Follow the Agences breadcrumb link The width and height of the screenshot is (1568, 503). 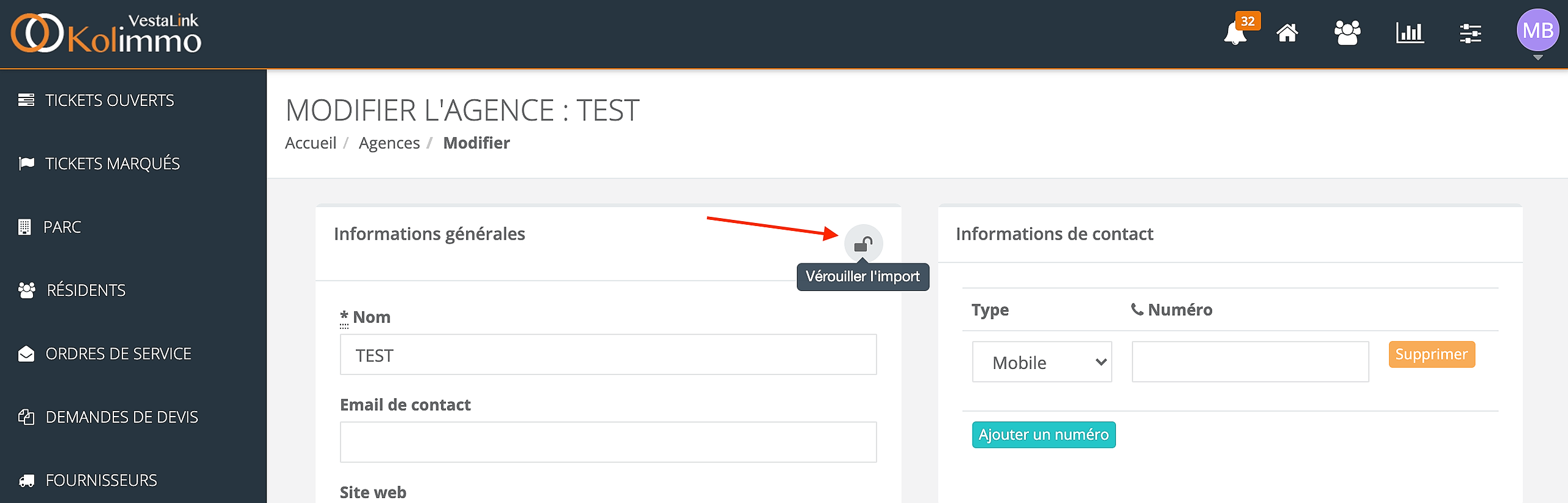point(389,143)
